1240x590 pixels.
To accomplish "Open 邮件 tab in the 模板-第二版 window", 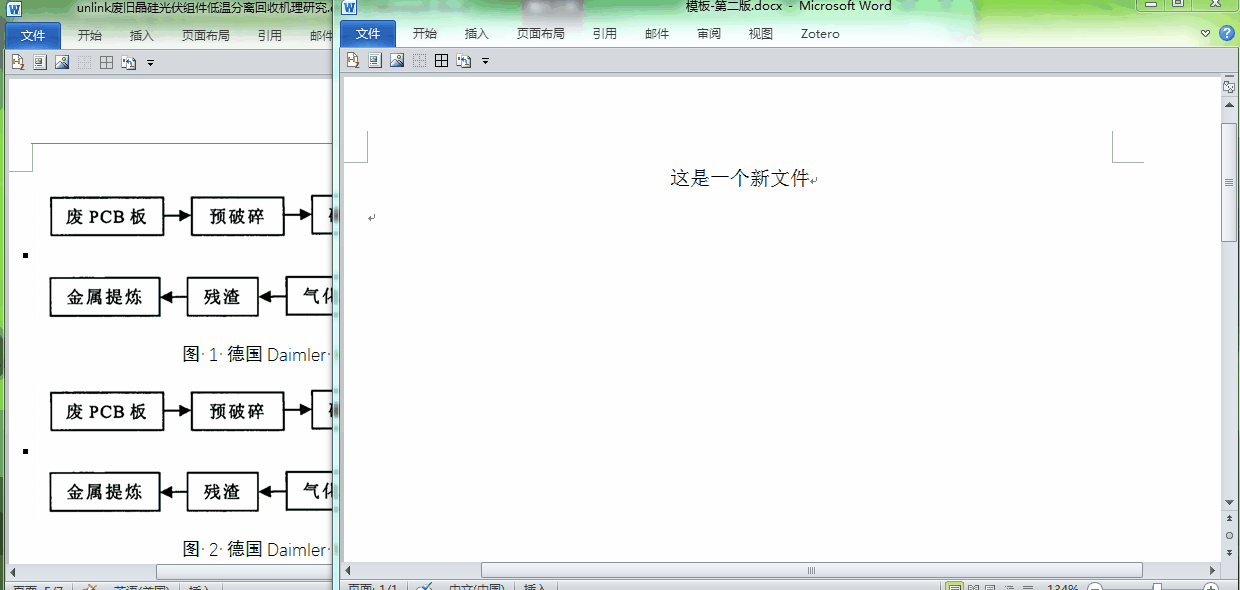I will pos(657,34).
